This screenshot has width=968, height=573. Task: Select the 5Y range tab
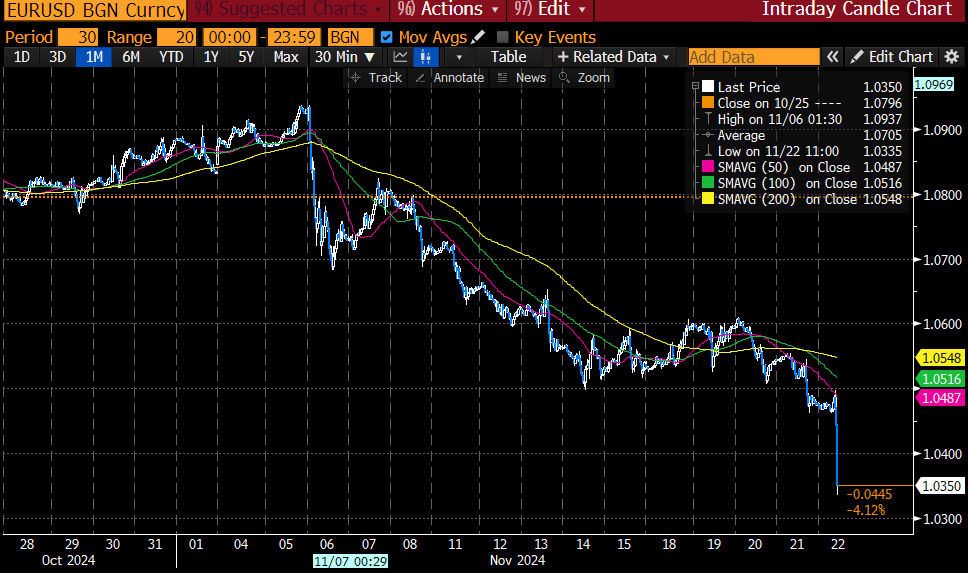[x=246, y=57]
